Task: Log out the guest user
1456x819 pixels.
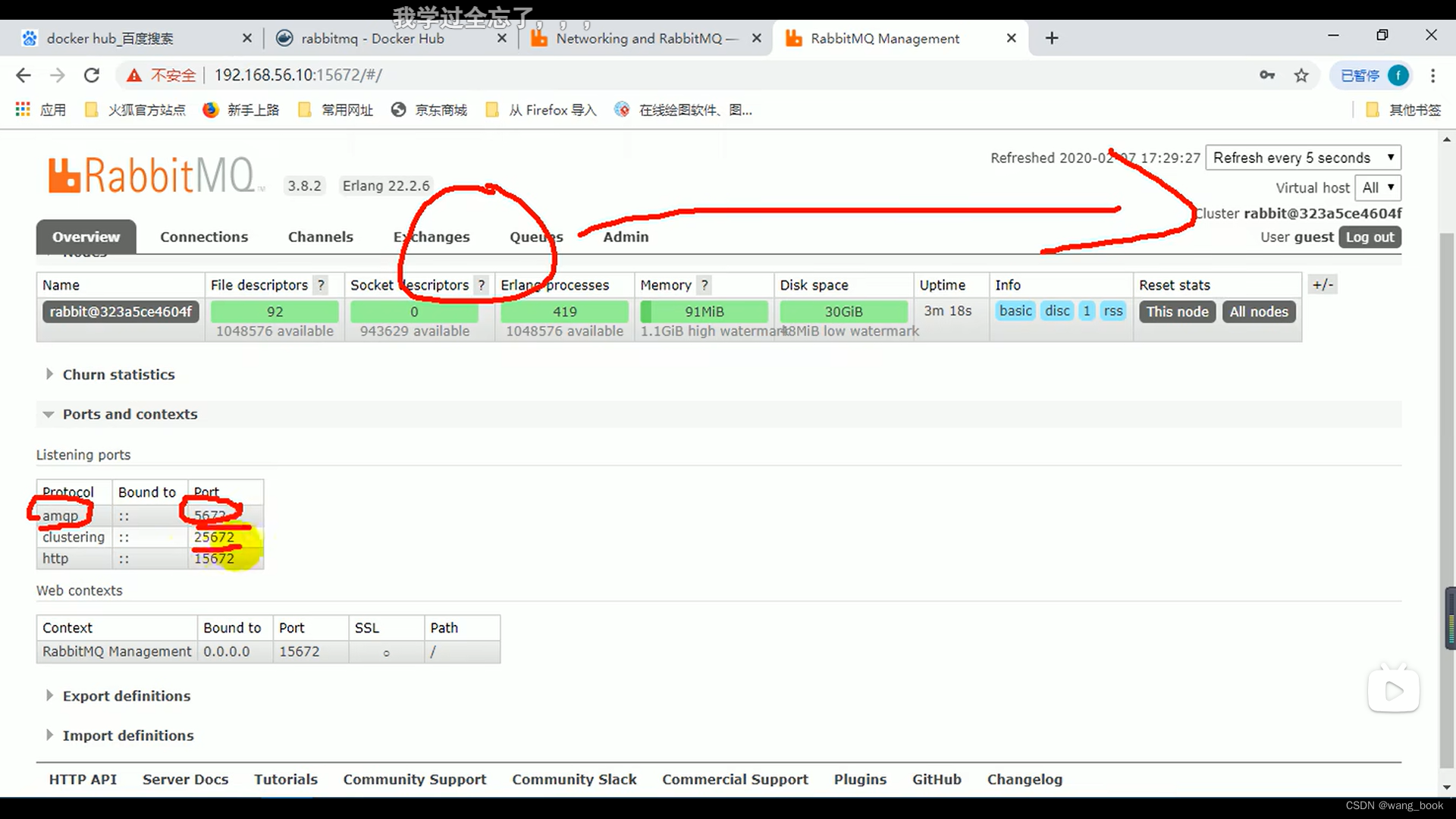Action: click(1370, 237)
